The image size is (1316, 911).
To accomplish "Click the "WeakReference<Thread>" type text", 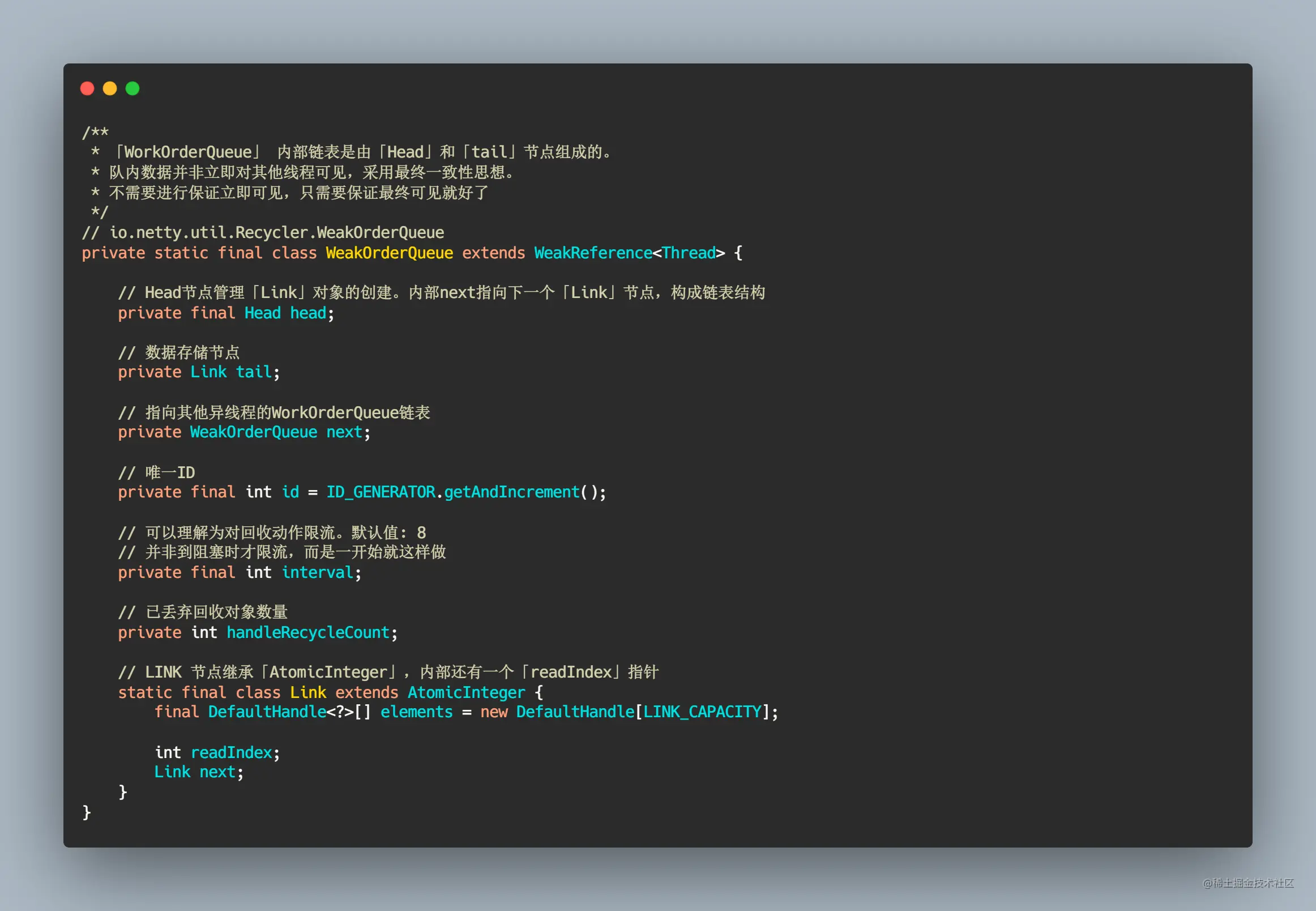I will [x=629, y=253].
